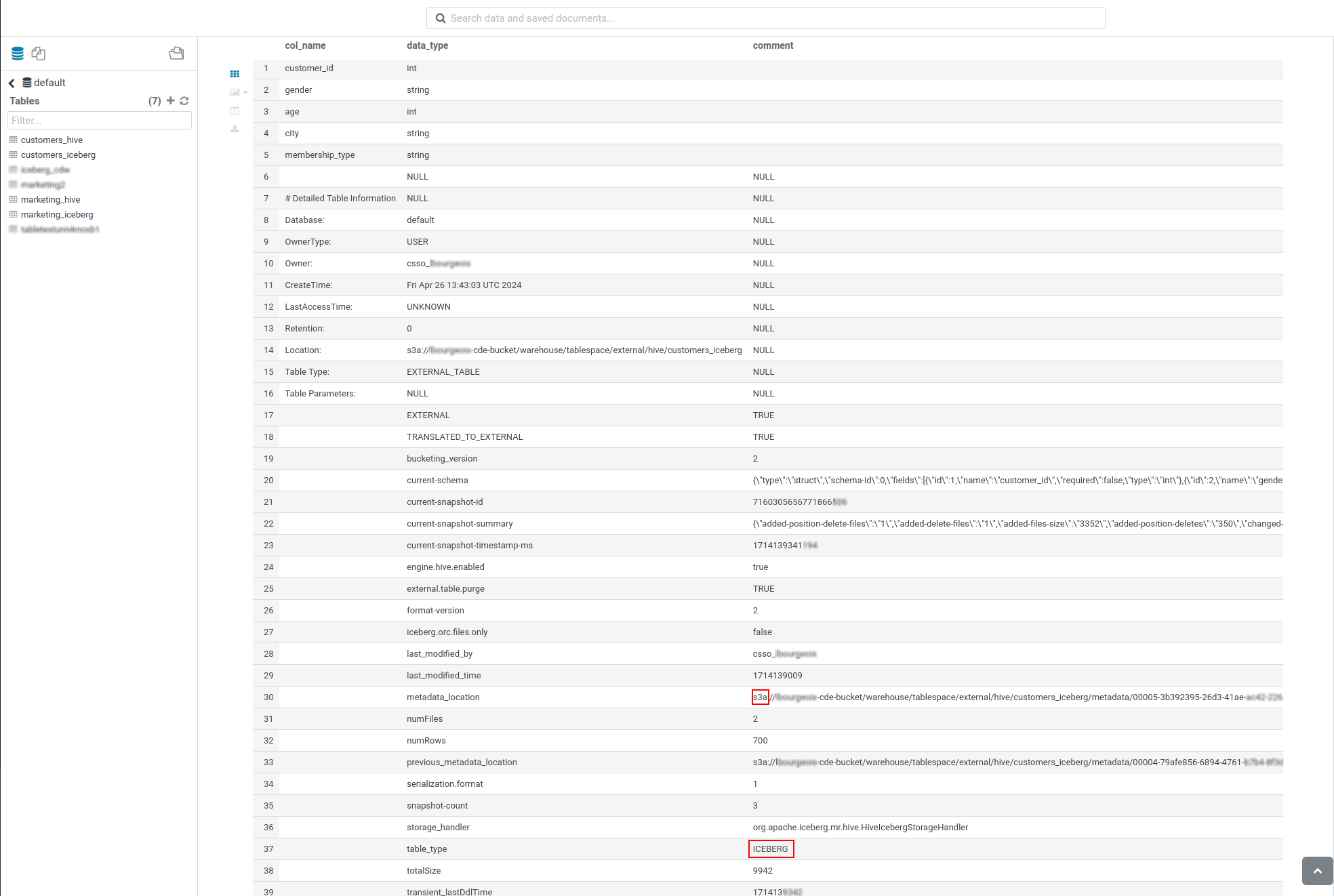Sort by the comment column header
This screenshot has width=1334, height=896.
773,45
